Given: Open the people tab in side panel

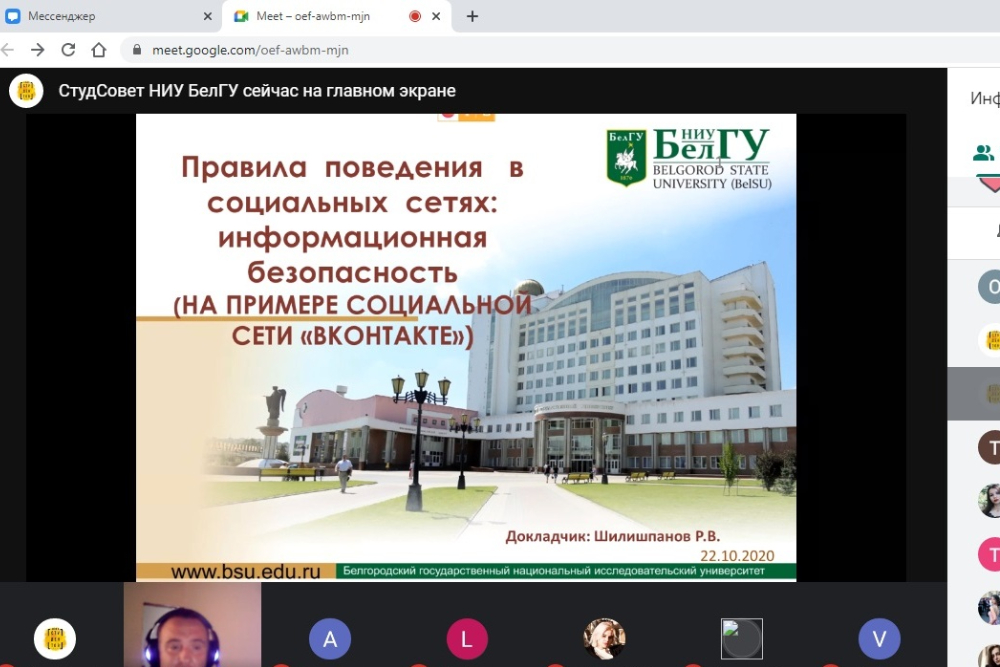Looking at the screenshot, I should tap(984, 153).
